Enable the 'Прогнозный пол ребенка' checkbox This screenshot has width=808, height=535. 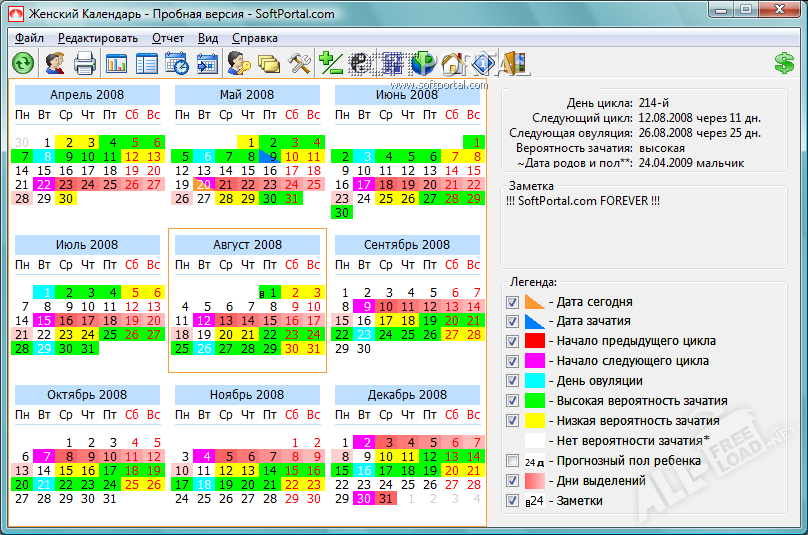(513, 461)
